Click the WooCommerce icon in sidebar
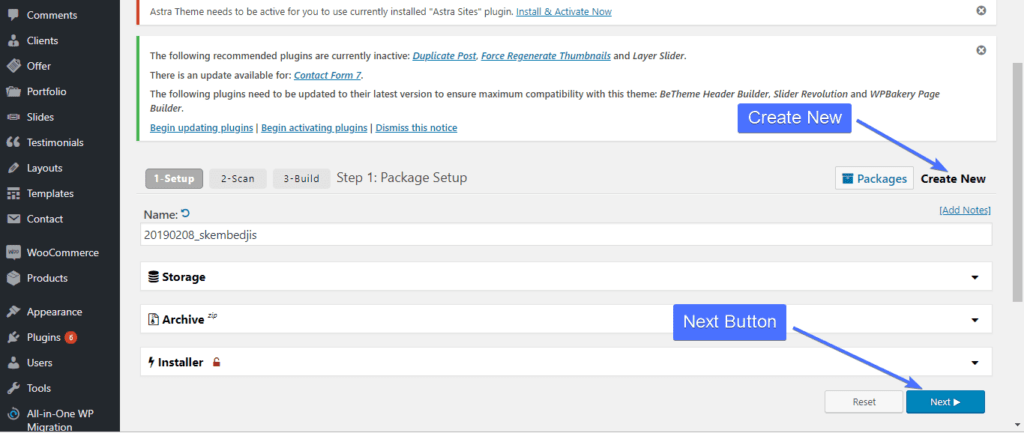1024x433 pixels. pyautogui.click(x=13, y=253)
